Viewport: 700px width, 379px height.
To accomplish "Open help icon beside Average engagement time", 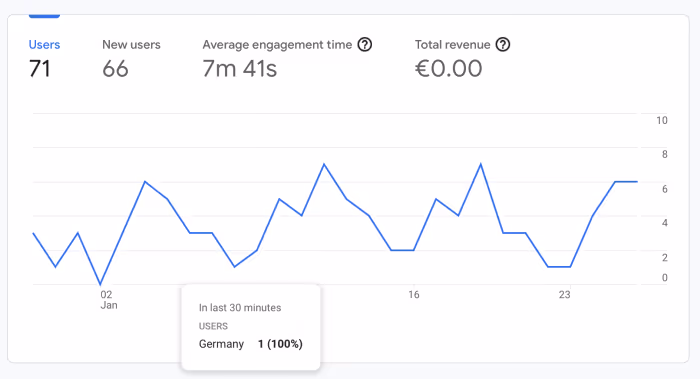I will pyautogui.click(x=365, y=45).
